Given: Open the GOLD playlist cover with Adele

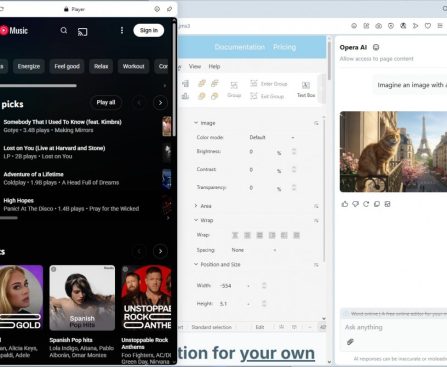Looking at the screenshot, I should pos(21,298).
